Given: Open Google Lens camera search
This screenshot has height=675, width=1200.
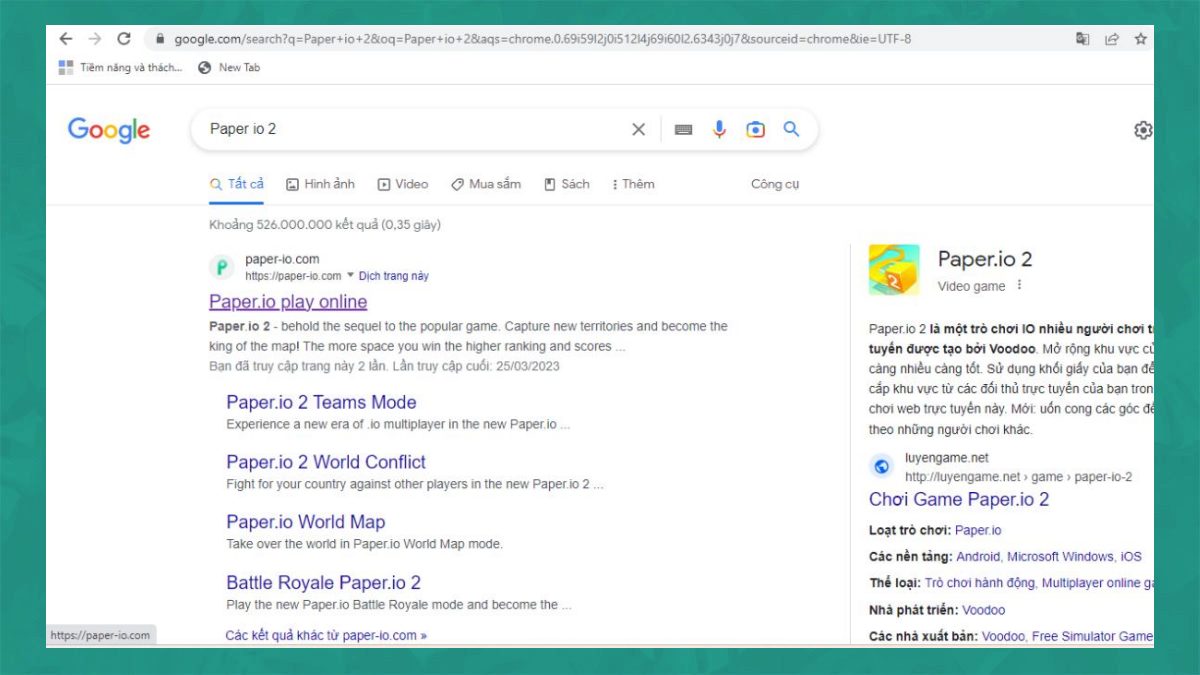Looking at the screenshot, I should pyautogui.click(x=755, y=130).
